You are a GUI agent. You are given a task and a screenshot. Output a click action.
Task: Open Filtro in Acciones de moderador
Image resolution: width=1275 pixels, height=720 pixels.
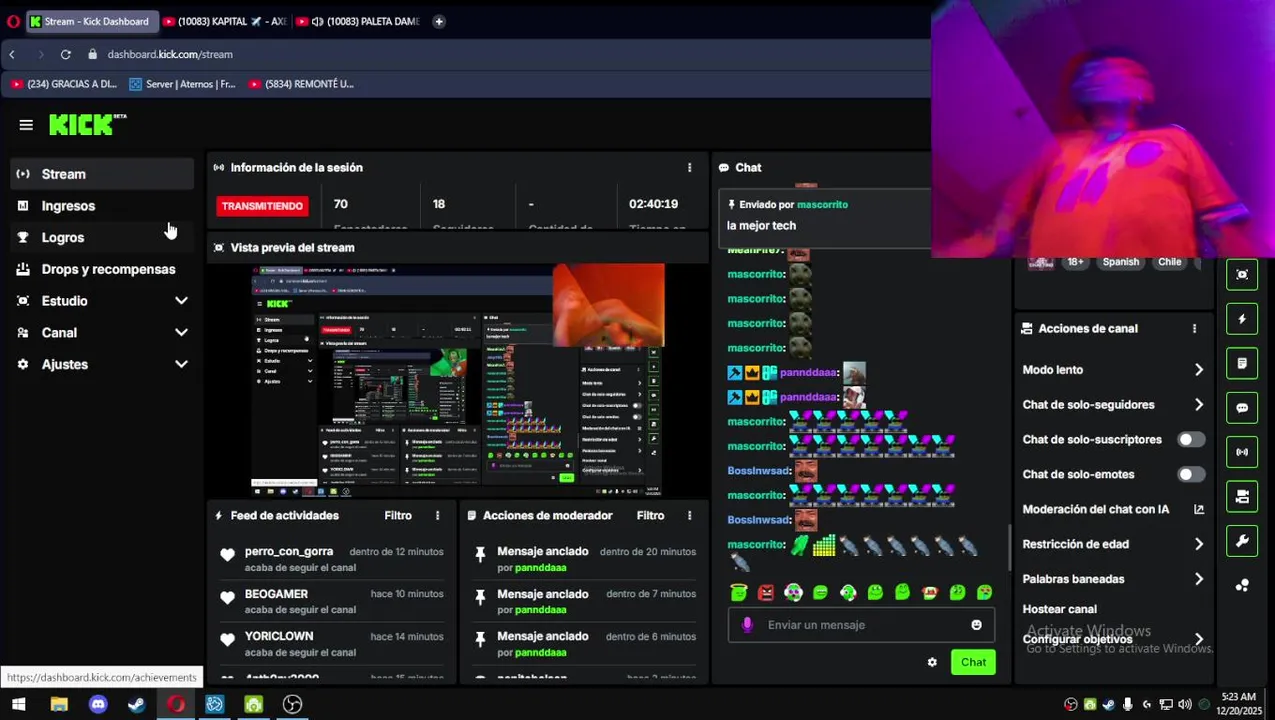[650, 516]
